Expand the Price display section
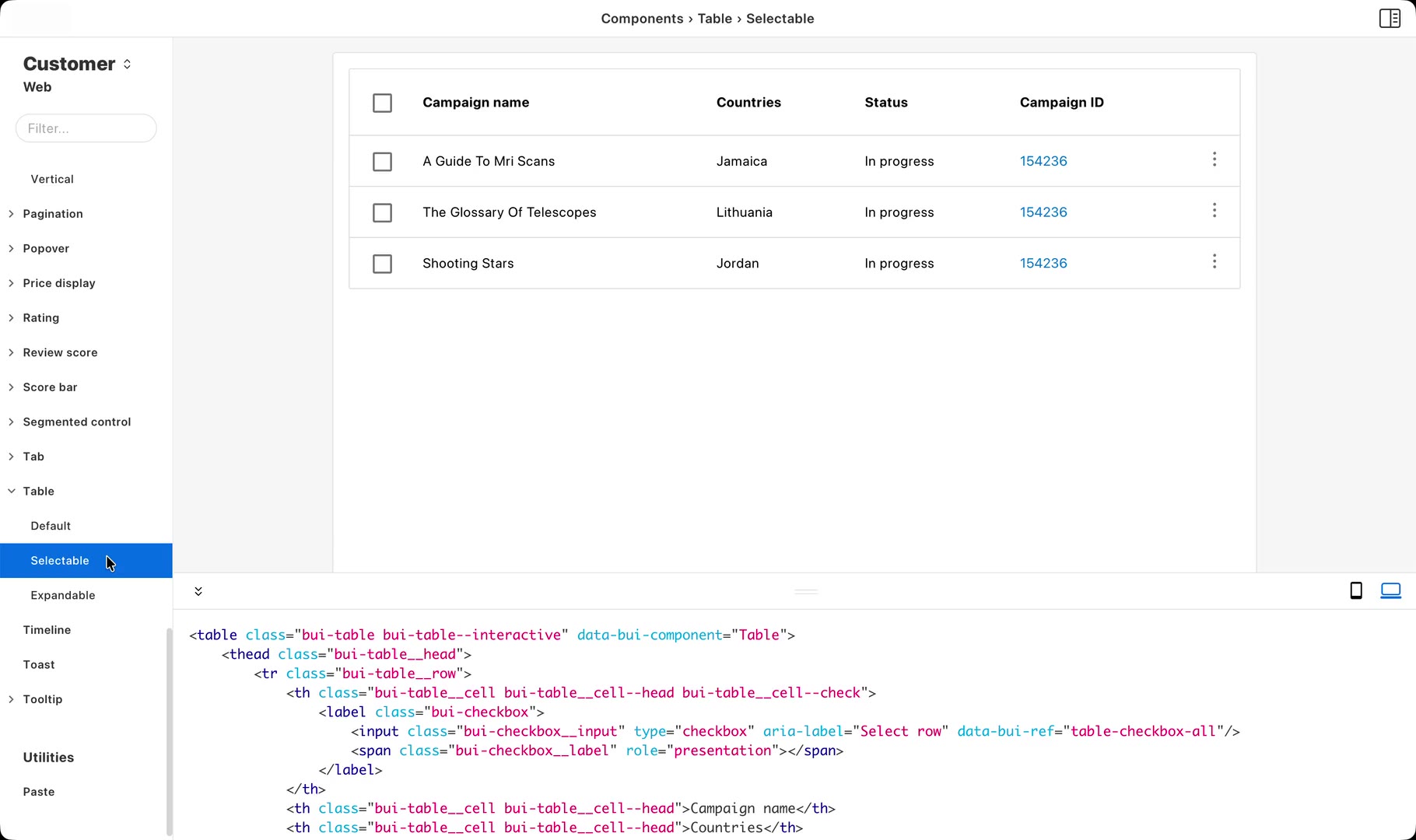The width and height of the screenshot is (1416, 840). pos(11,283)
